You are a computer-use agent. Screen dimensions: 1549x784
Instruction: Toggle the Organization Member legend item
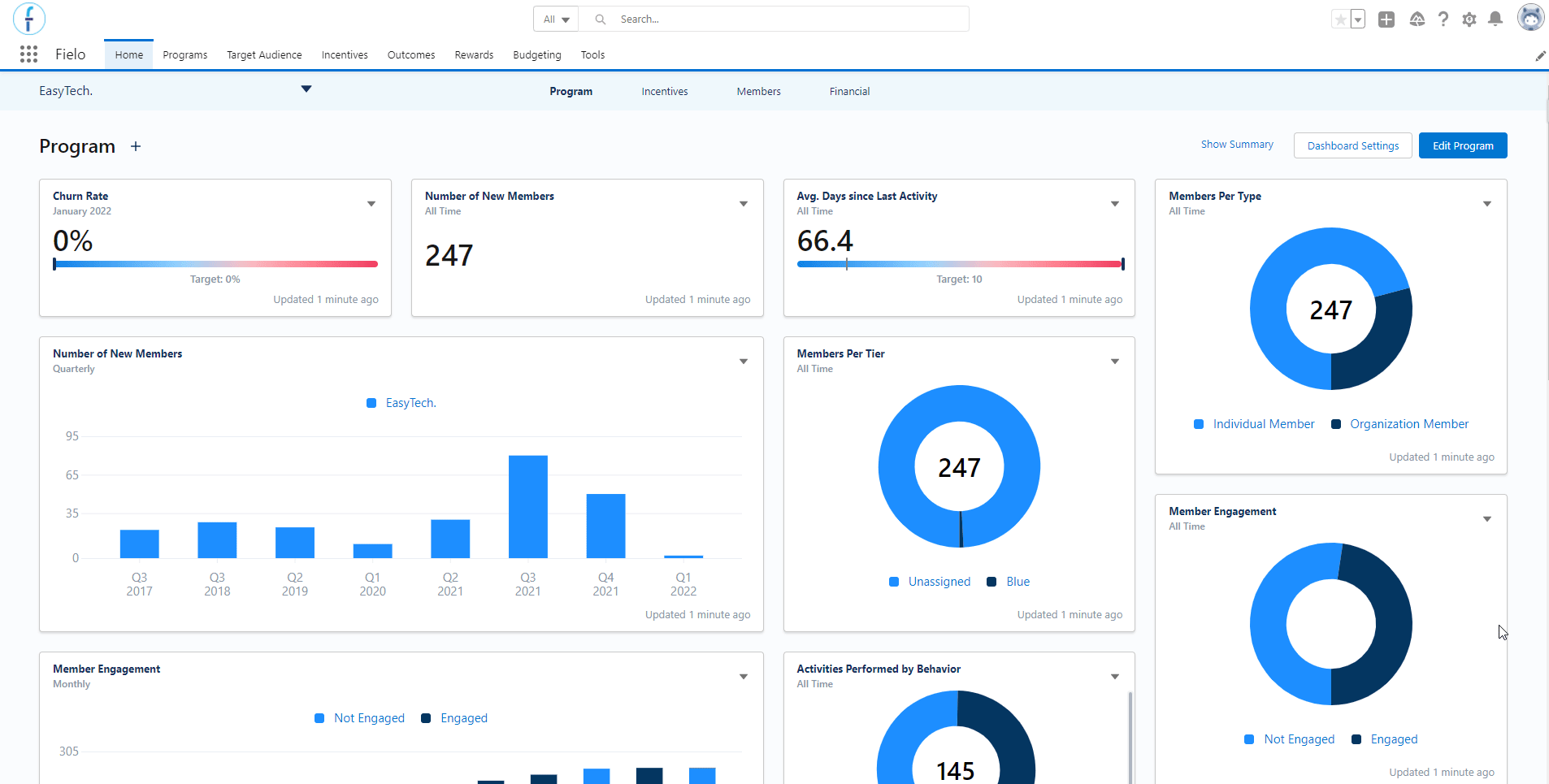coord(1400,424)
